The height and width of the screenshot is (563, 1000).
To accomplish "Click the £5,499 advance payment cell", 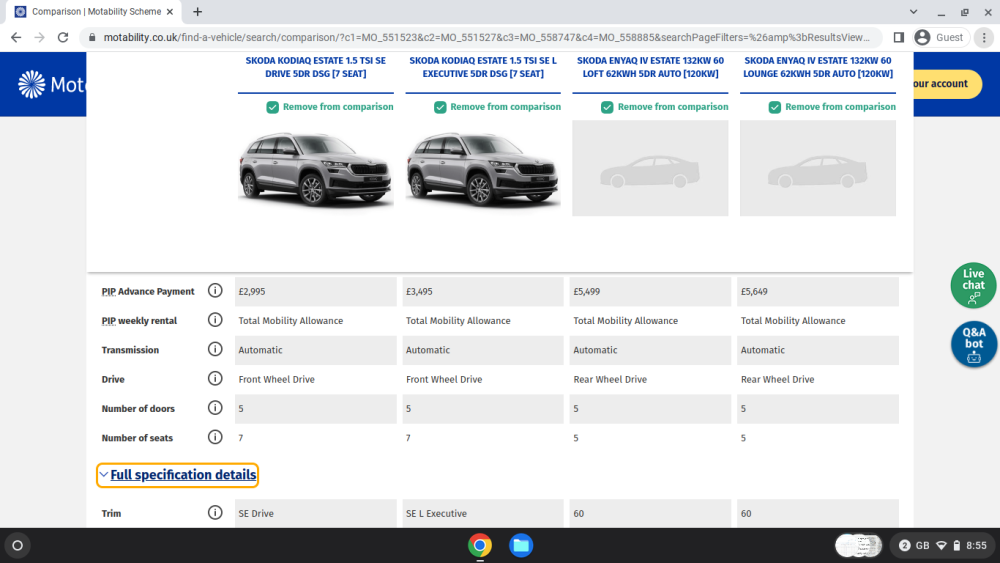I will [650, 291].
